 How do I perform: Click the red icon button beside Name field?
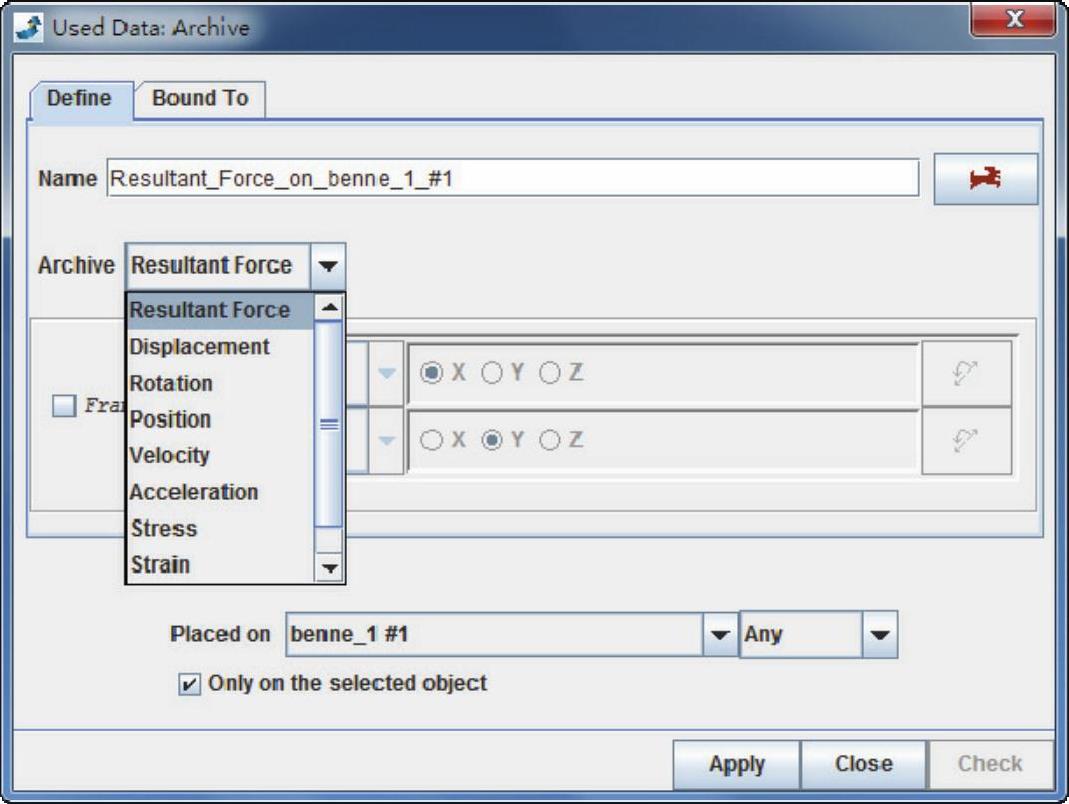point(985,179)
